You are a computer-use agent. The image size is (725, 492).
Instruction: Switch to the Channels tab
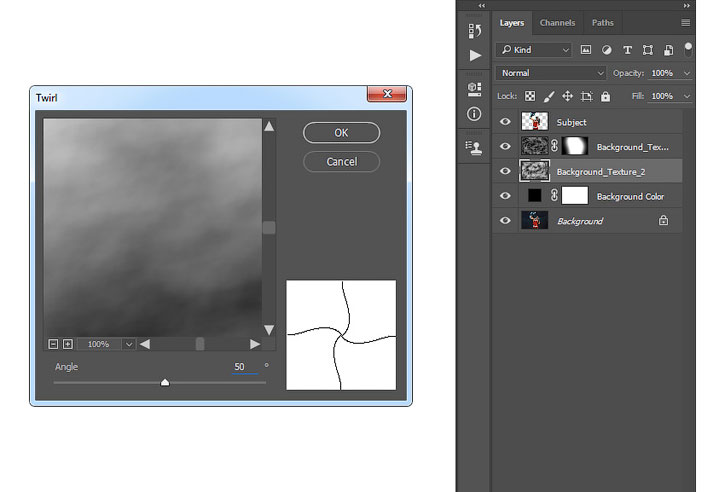point(557,23)
